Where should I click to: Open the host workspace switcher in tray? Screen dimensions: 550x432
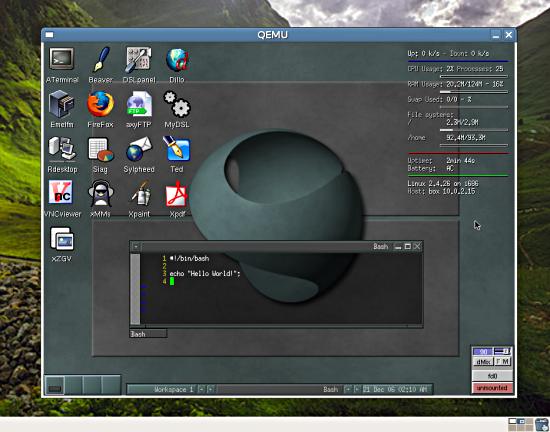[x=521, y=424]
